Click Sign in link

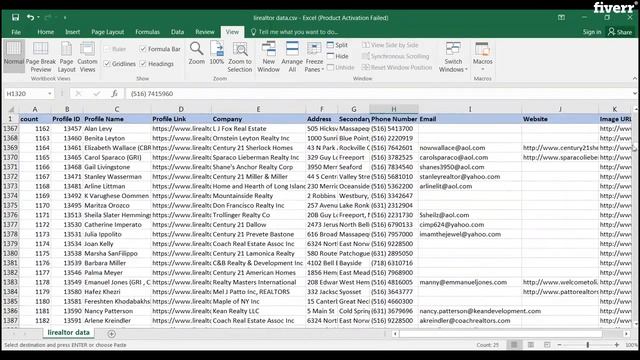(592, 32)
